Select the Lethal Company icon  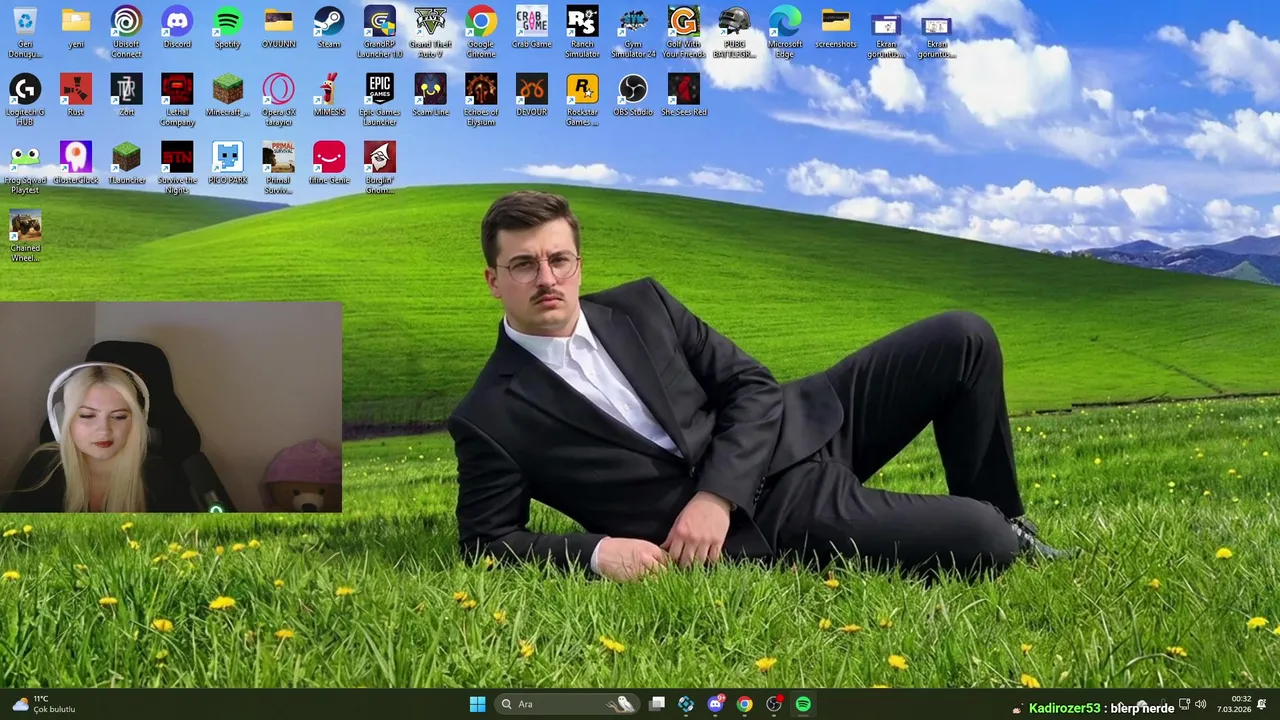[x=177, y=99]
